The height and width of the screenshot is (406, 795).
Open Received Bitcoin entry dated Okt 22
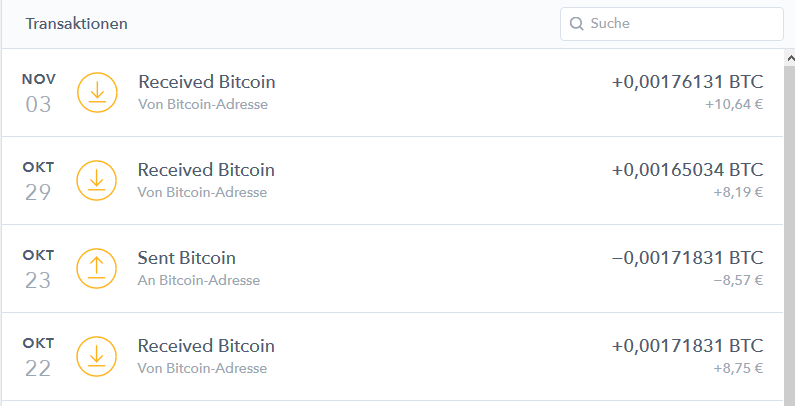point(392,356)
